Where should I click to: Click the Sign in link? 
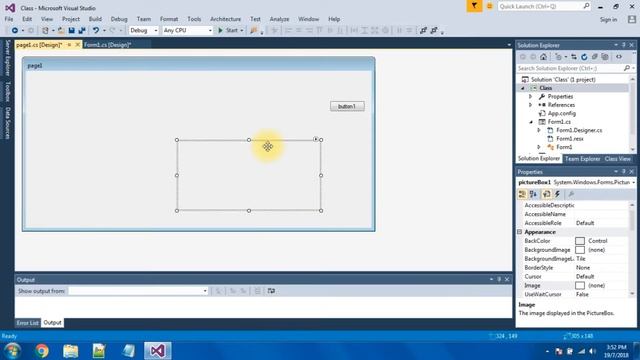[x=608, y=20]
